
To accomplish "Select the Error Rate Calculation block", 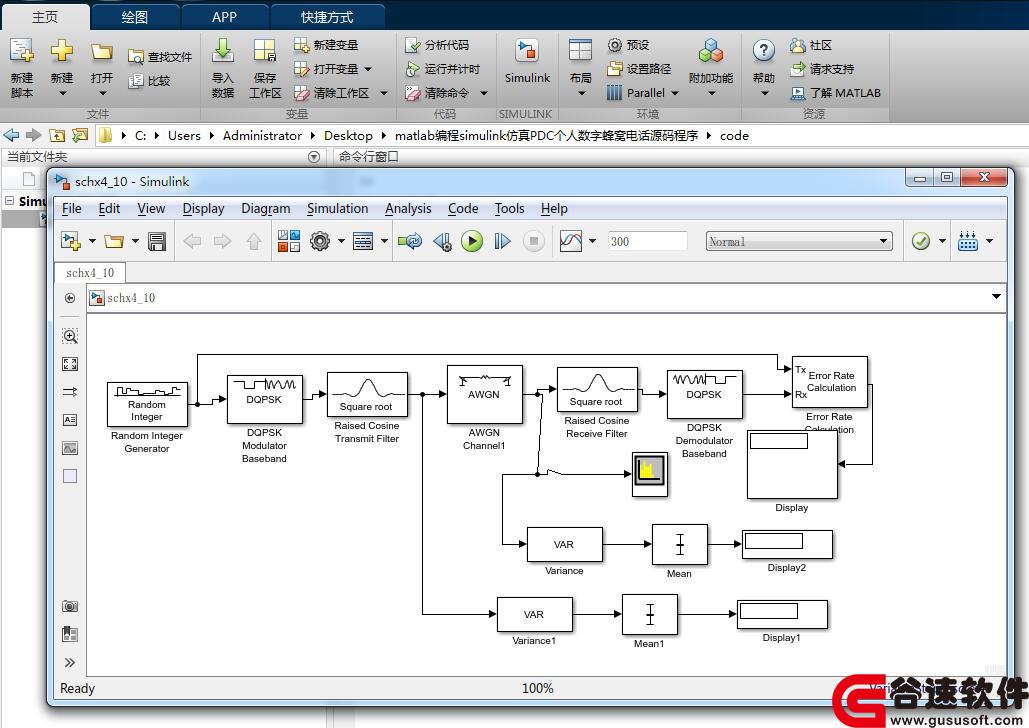I will pos(830,381).
